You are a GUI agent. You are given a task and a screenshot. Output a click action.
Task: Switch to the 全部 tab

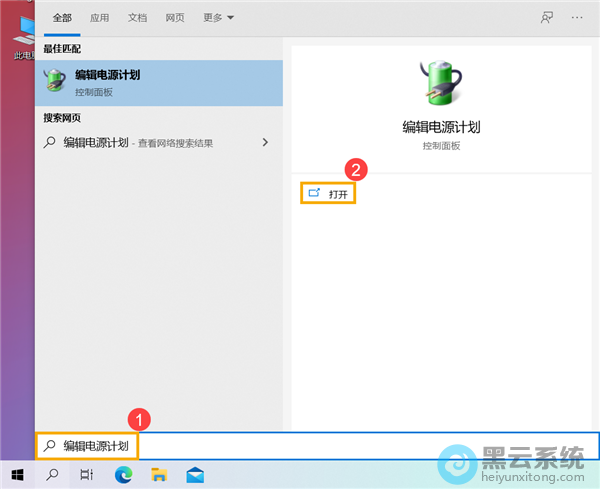62,18
